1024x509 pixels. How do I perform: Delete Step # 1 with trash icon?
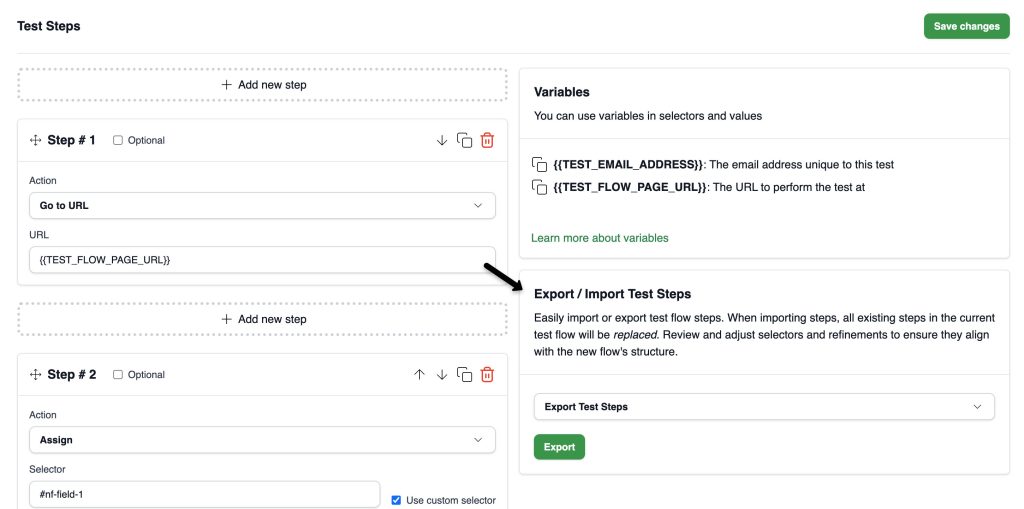(487, 140)
